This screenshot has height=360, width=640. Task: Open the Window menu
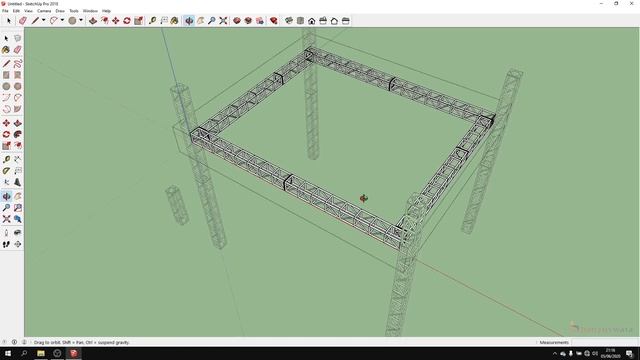pos(90,11)
